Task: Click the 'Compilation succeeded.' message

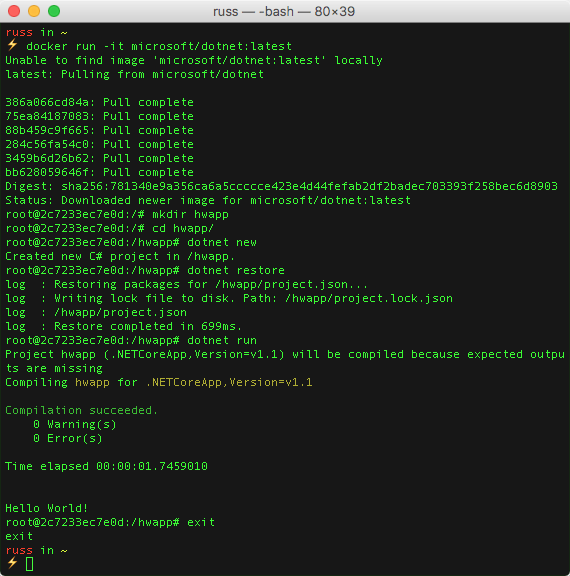Action: [x=82, y=410]
